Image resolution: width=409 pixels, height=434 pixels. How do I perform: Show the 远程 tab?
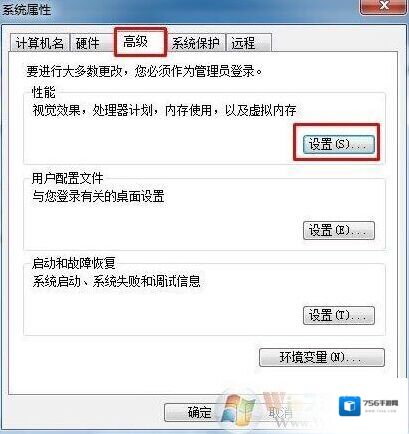249,43
